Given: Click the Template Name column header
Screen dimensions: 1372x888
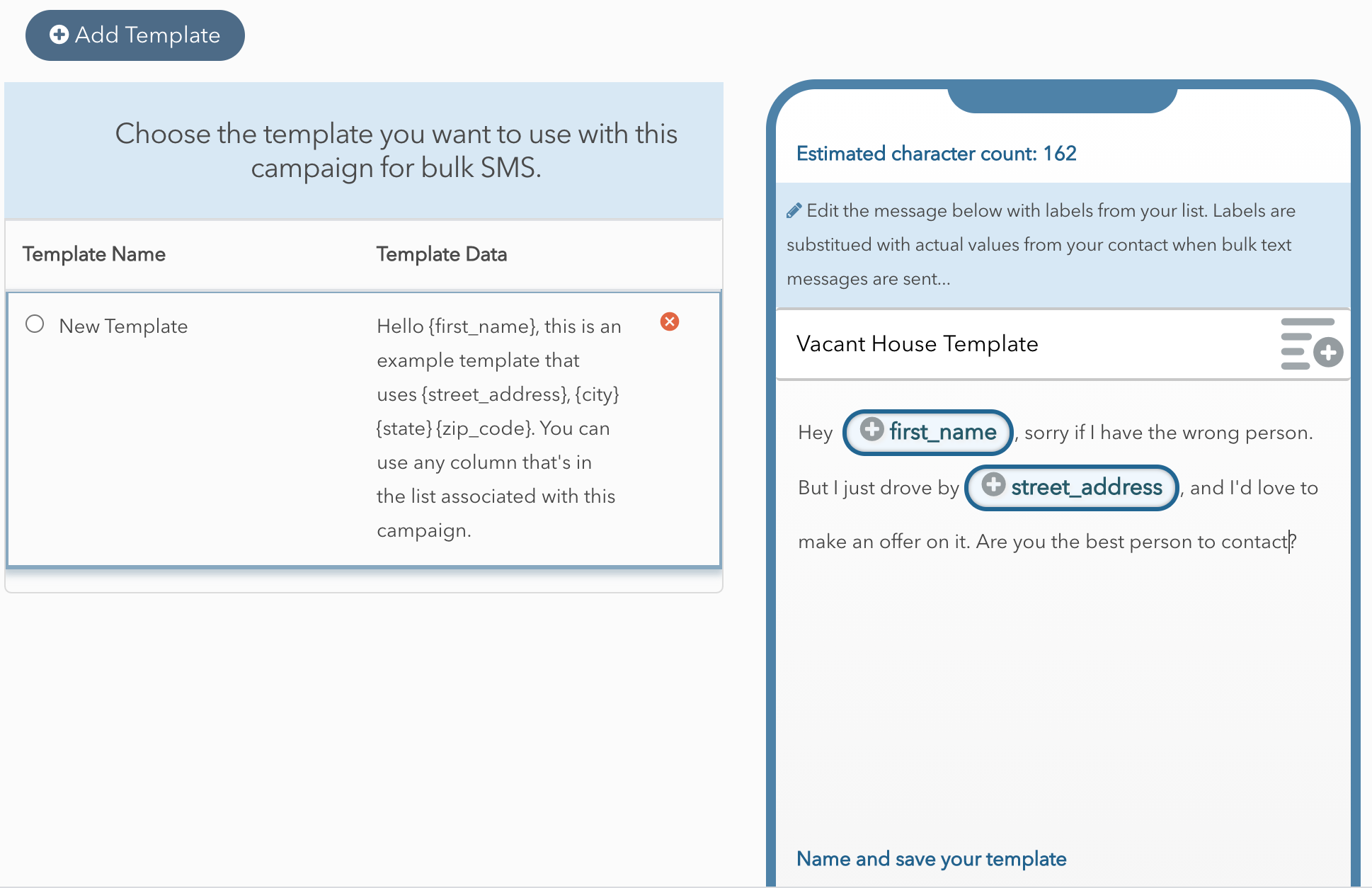Looking at the screenshot, I should (x=94, y=254).
